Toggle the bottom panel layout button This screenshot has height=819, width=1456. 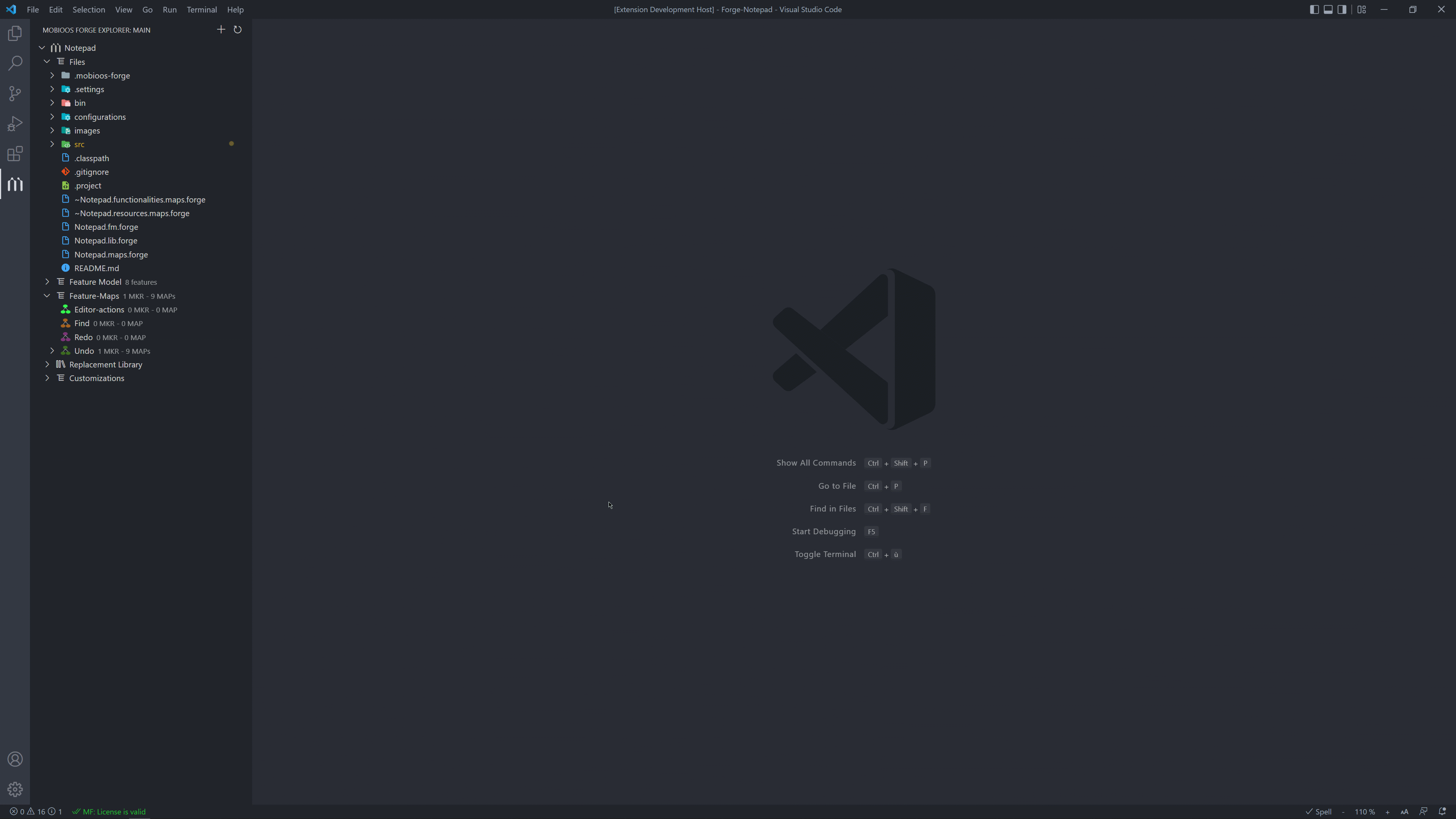(1328, 9)
